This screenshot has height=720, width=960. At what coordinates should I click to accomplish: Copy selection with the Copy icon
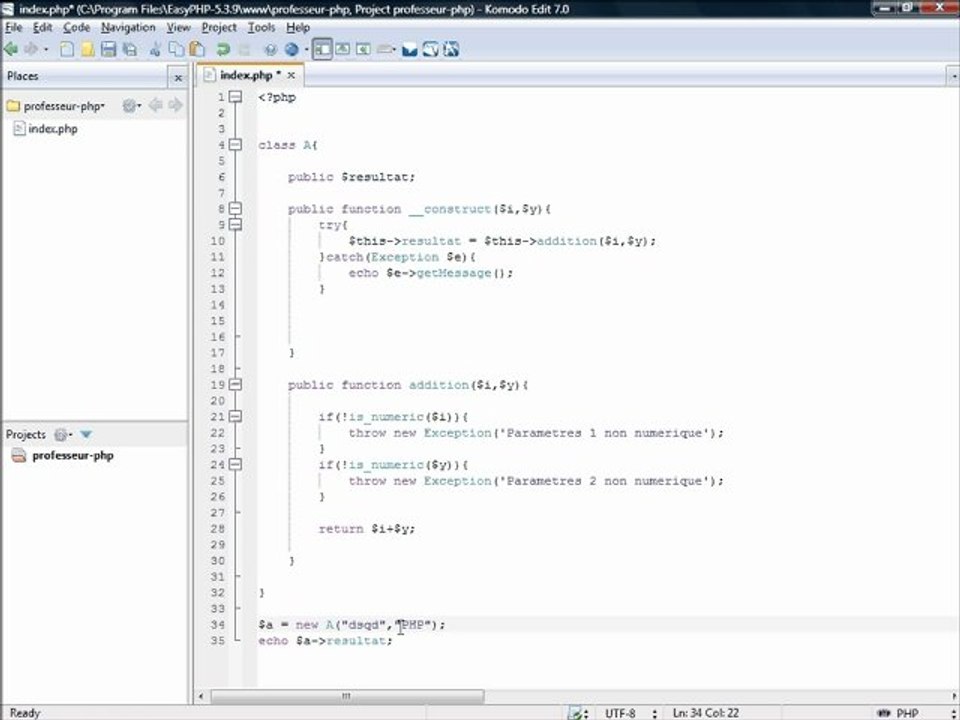point(176,49)
